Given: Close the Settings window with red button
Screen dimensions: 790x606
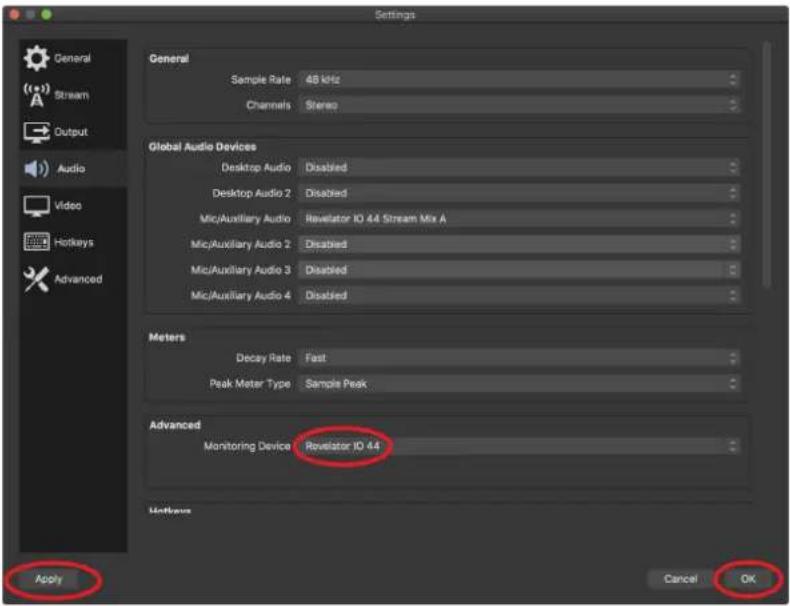Looking at the screenshot, I should click(15, 15).
